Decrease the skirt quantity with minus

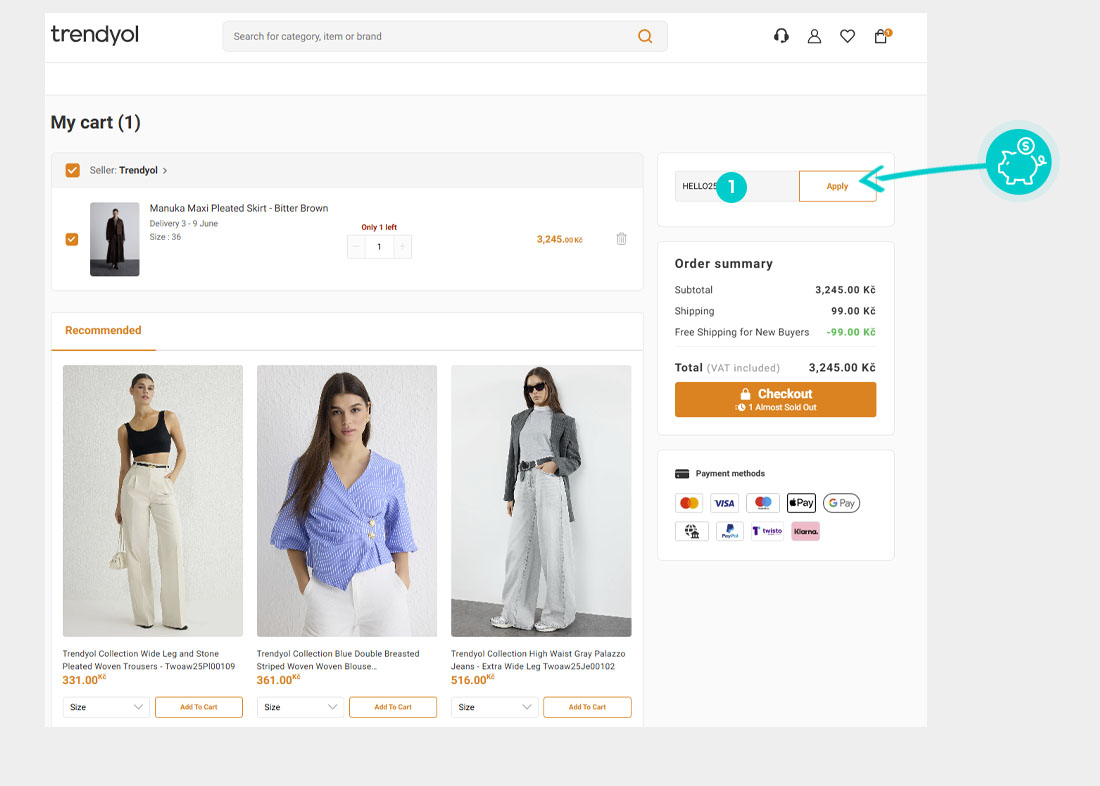pos(356,247)
